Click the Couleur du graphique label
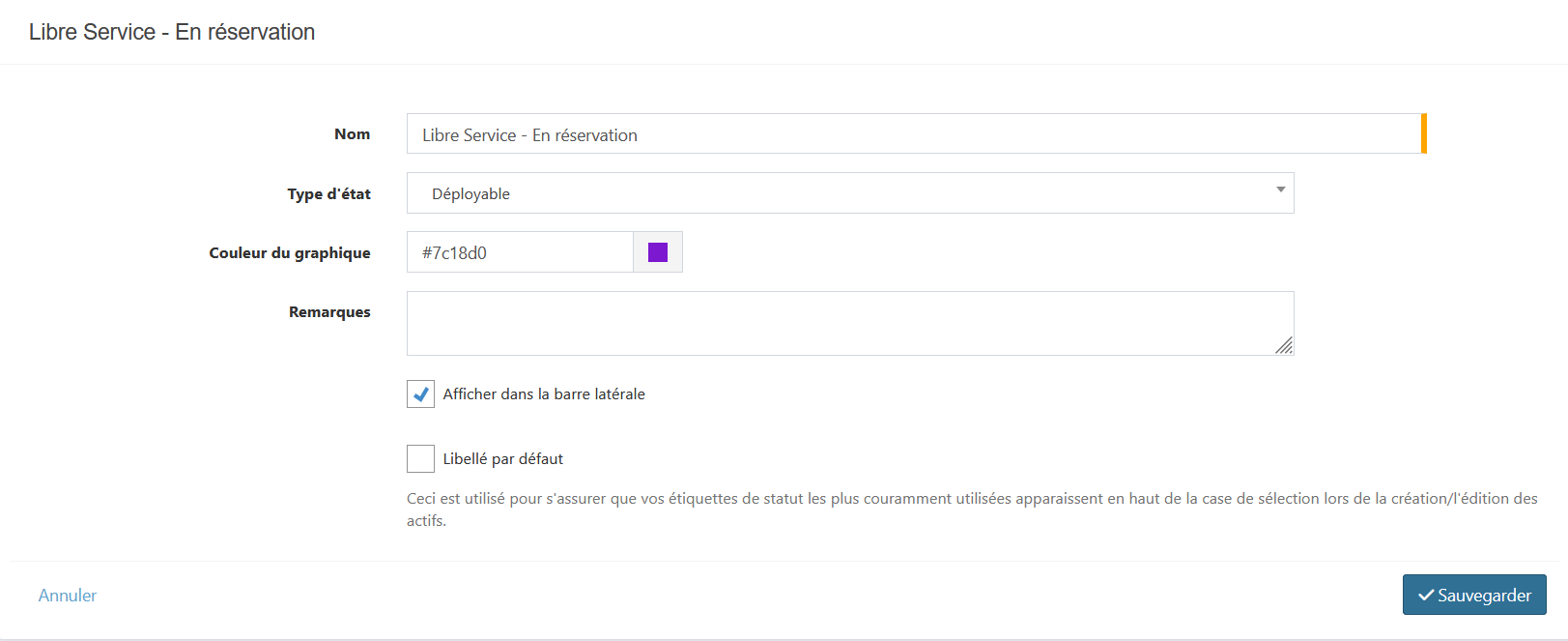The height and width of the screenshot is (641, 1568). pyautogui.click(x=290, y=253)
